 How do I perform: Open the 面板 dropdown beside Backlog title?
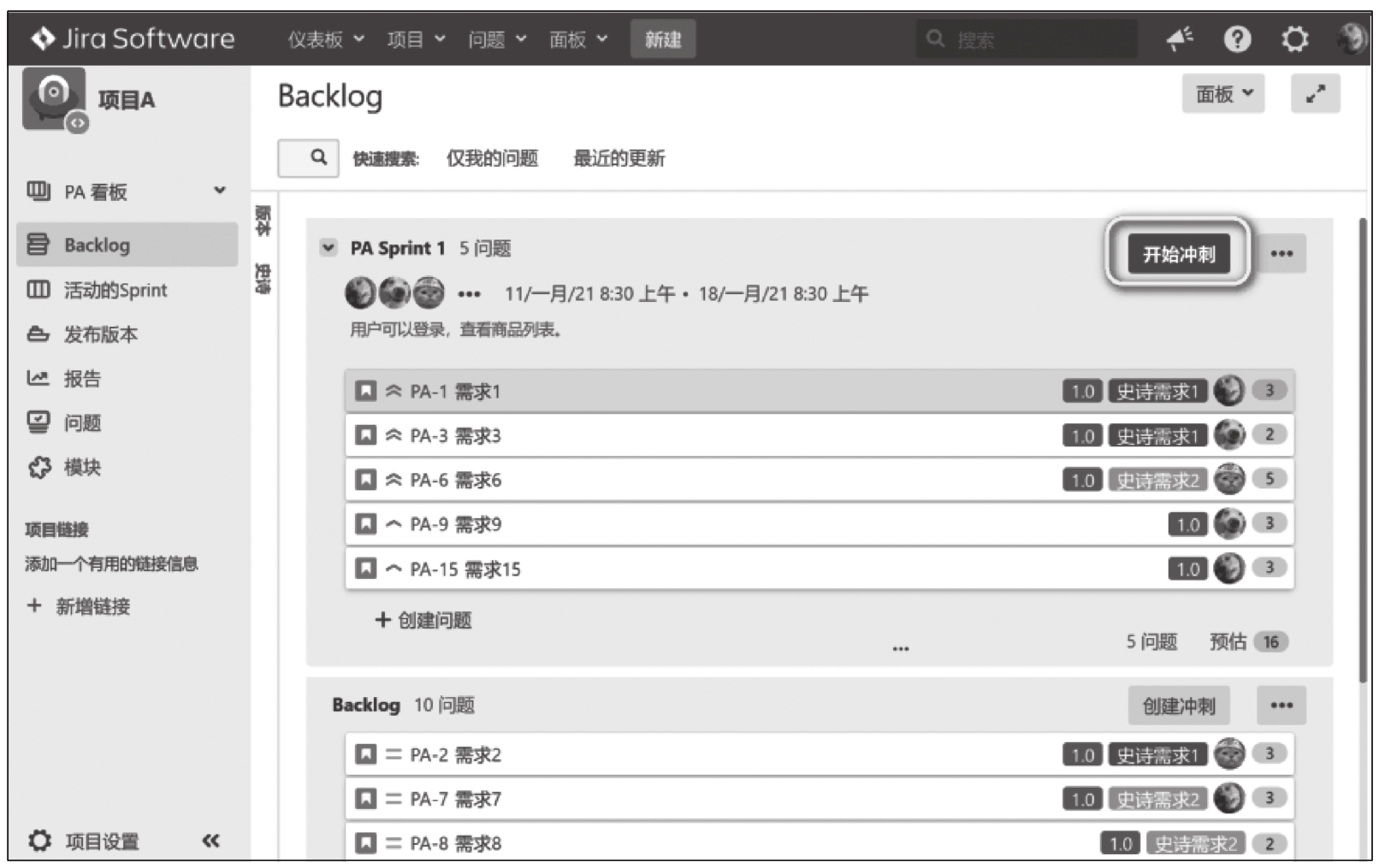click(1223, 93)
